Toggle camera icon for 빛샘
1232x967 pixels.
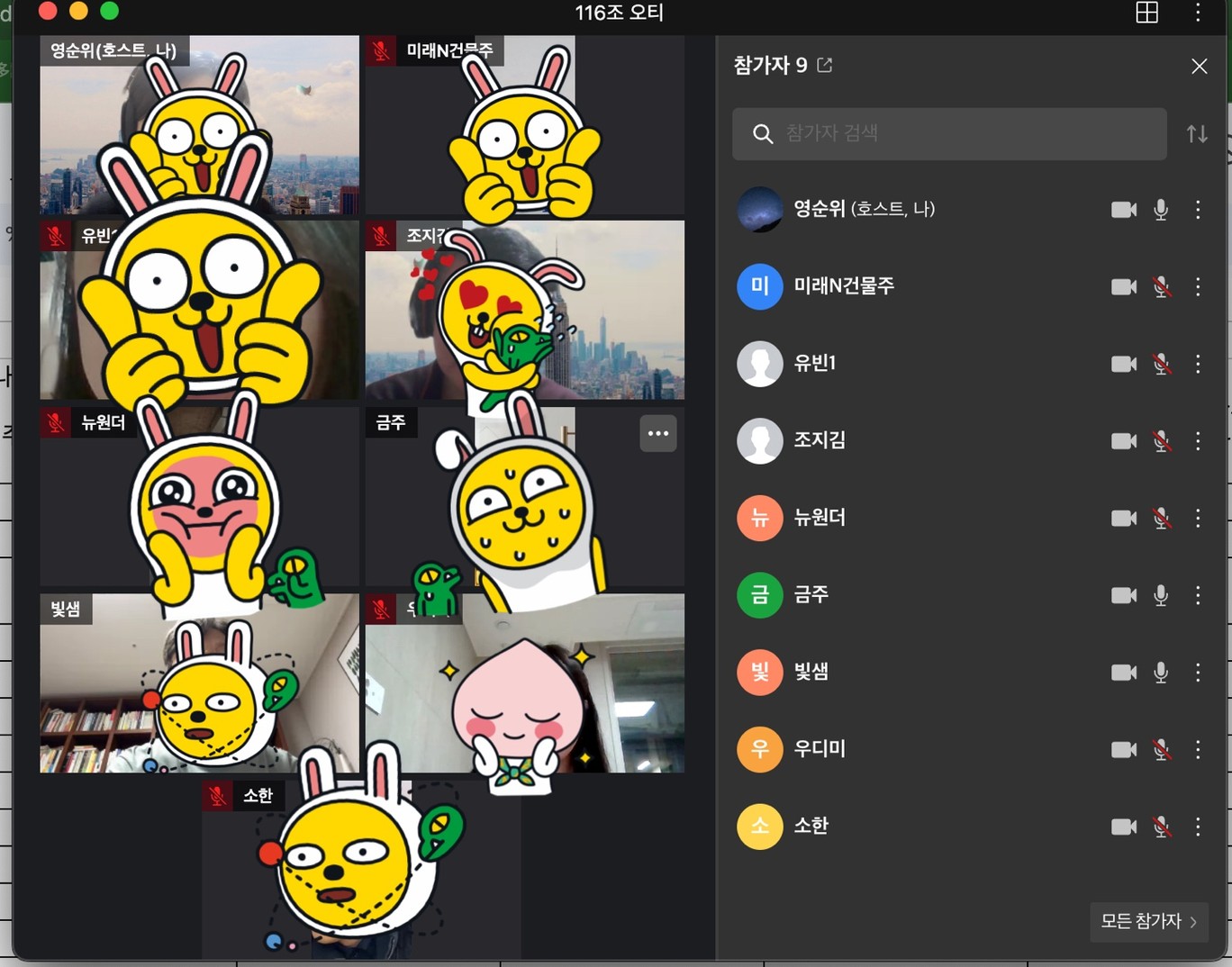(x=1123, y=673)
